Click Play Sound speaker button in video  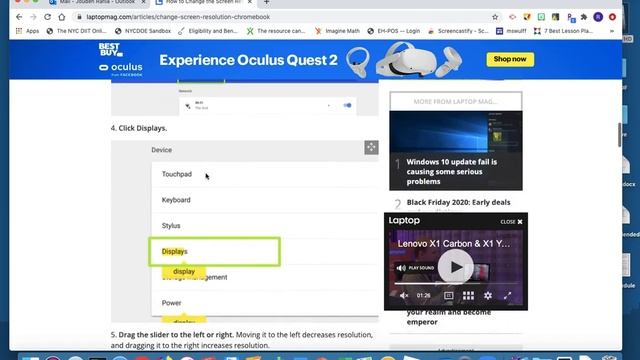[x=415, y=268]
